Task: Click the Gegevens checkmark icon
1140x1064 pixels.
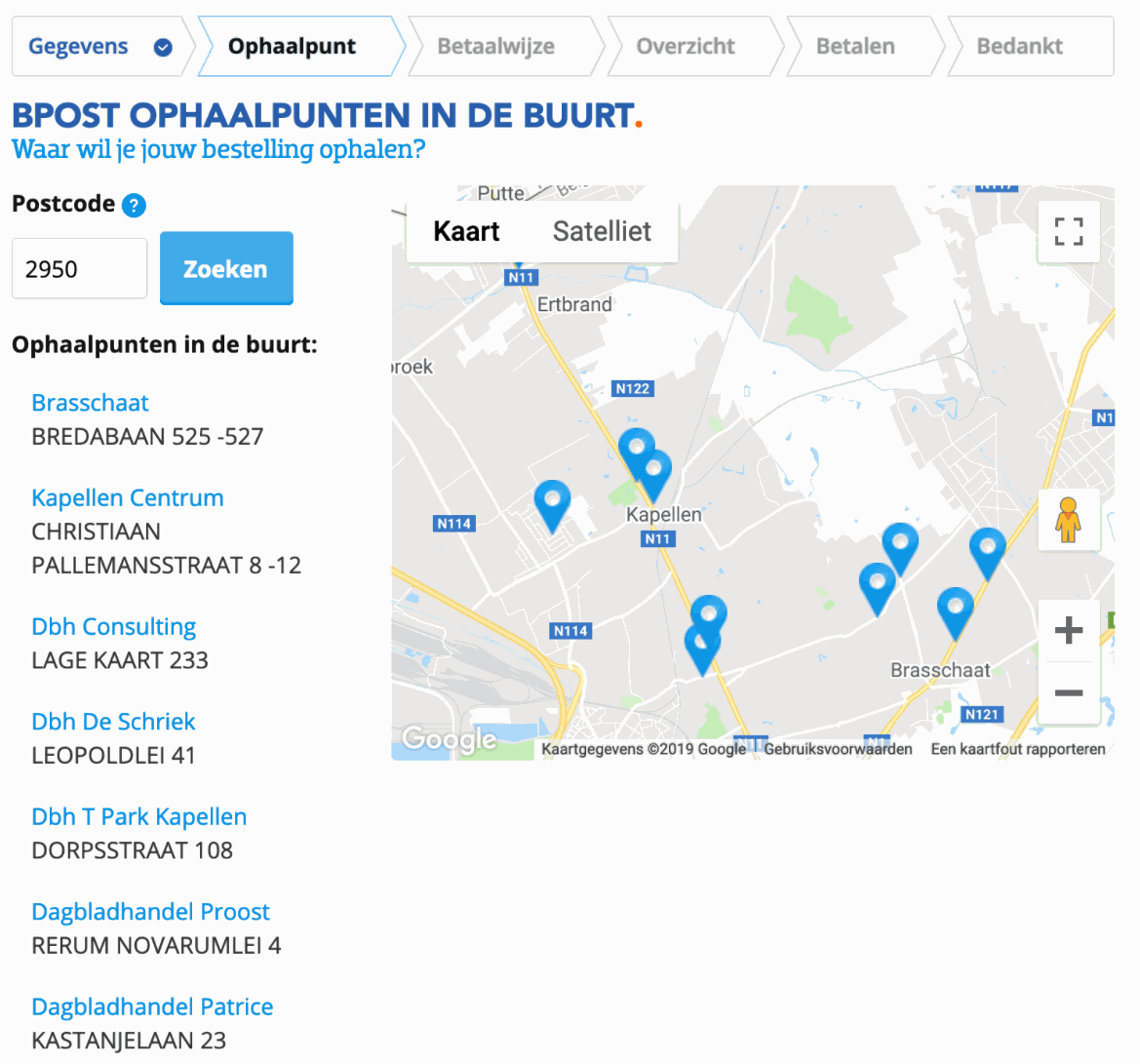Action: coord(163,47)
